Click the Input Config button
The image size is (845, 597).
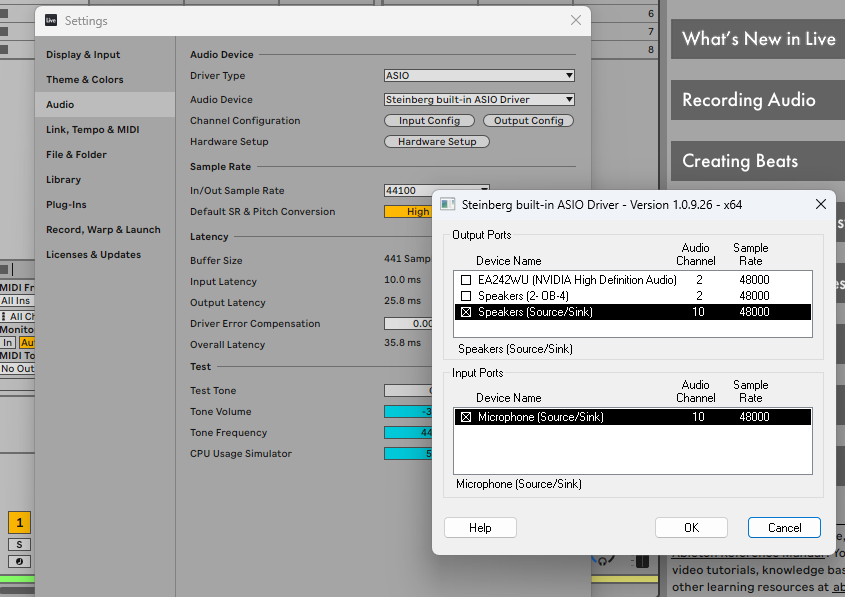430,121
